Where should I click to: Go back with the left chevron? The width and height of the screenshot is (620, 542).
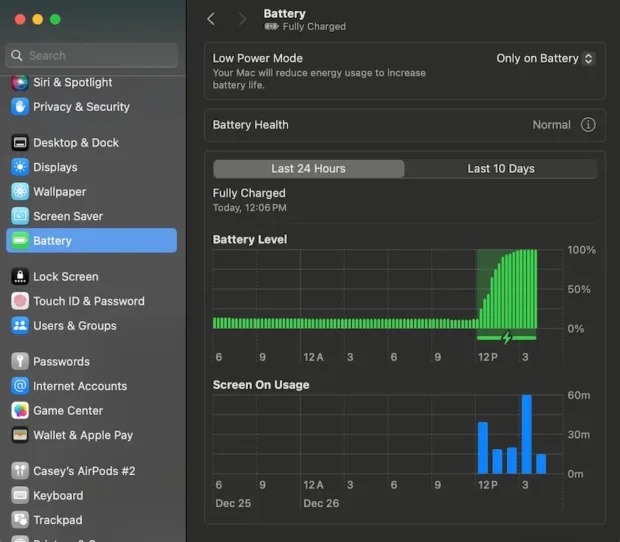(x=211, y=19)
